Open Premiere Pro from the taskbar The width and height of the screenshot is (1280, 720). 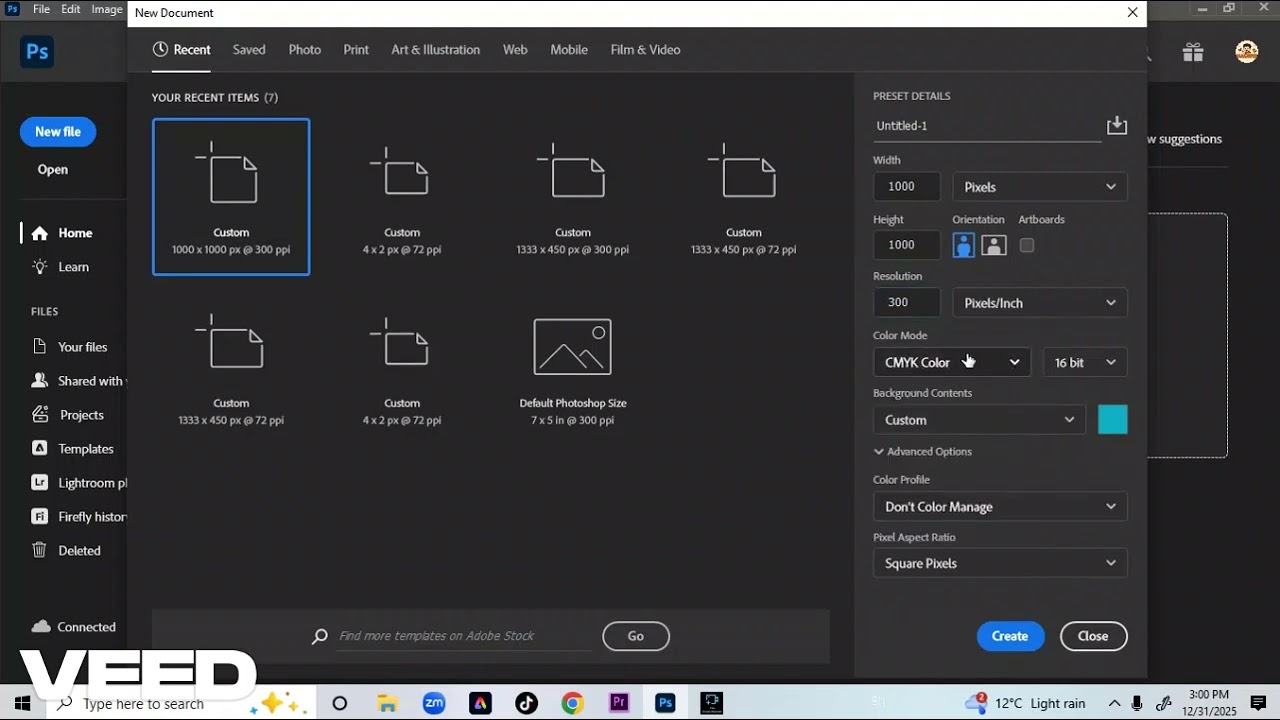coord(619,704)
